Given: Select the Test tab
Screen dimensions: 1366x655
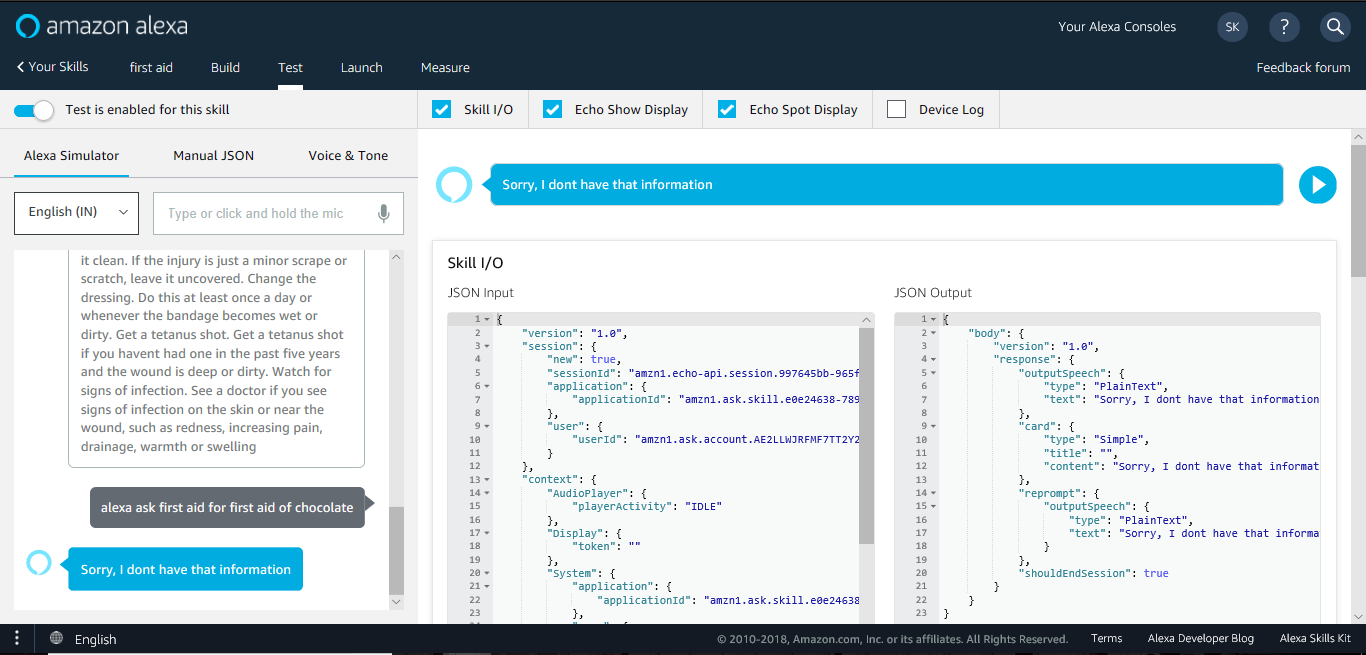Looking at the screenshot, I should point(290,67).
